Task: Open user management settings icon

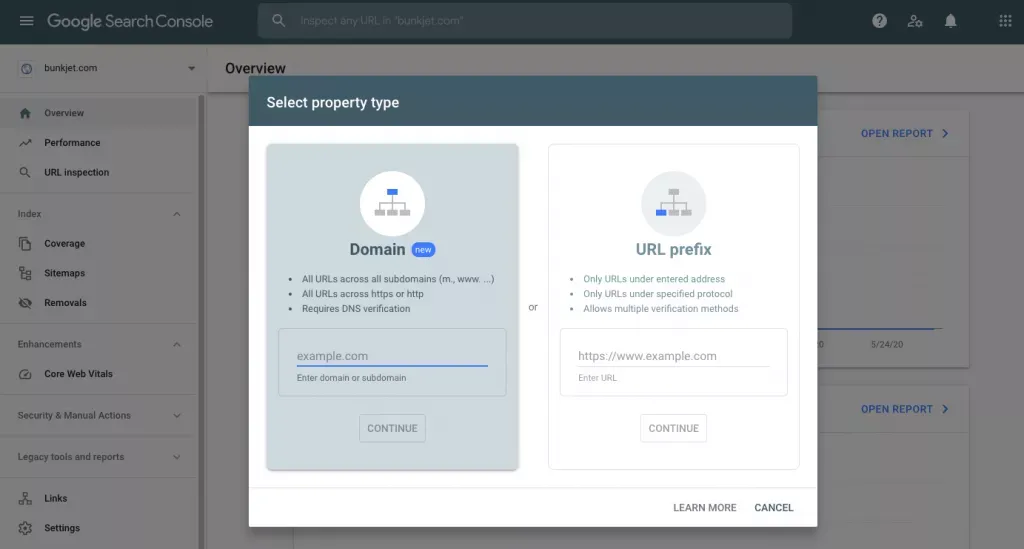Action: 914,21
